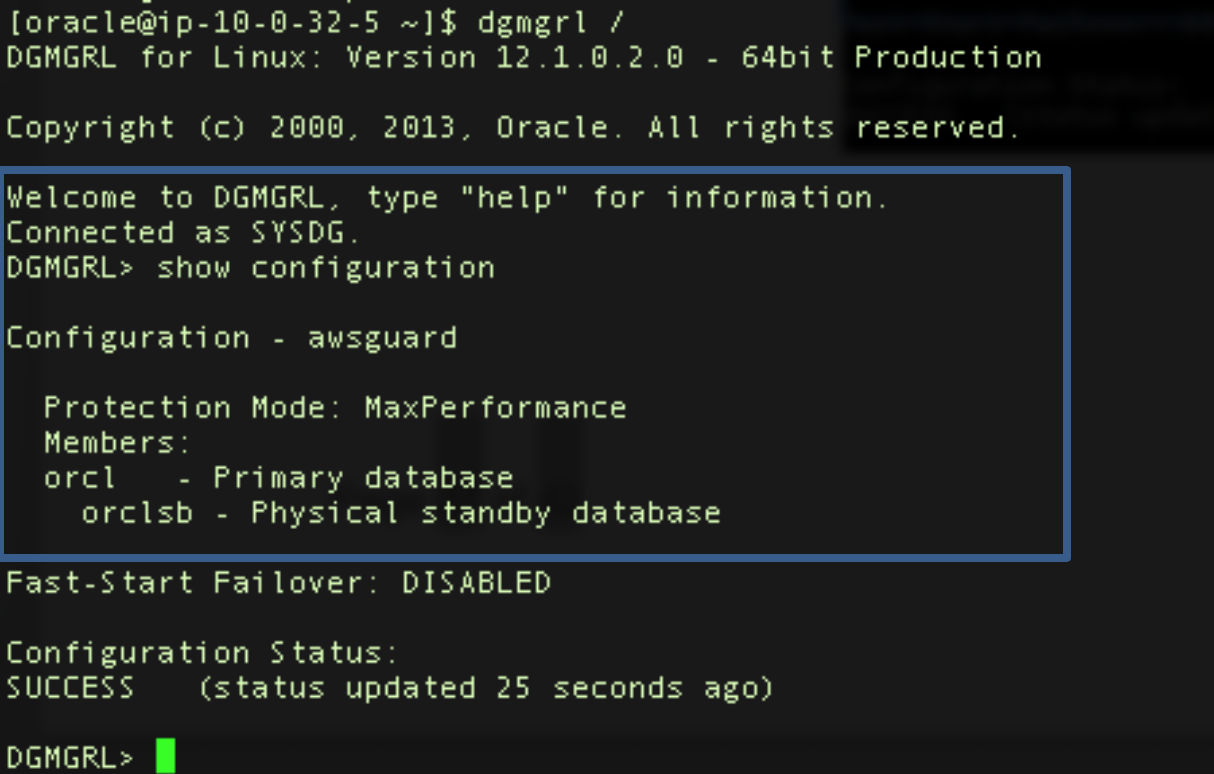
Task: Click 'Version 12.1.0.2.0' text
Action: pyautogui.click(x=515, y=57)
